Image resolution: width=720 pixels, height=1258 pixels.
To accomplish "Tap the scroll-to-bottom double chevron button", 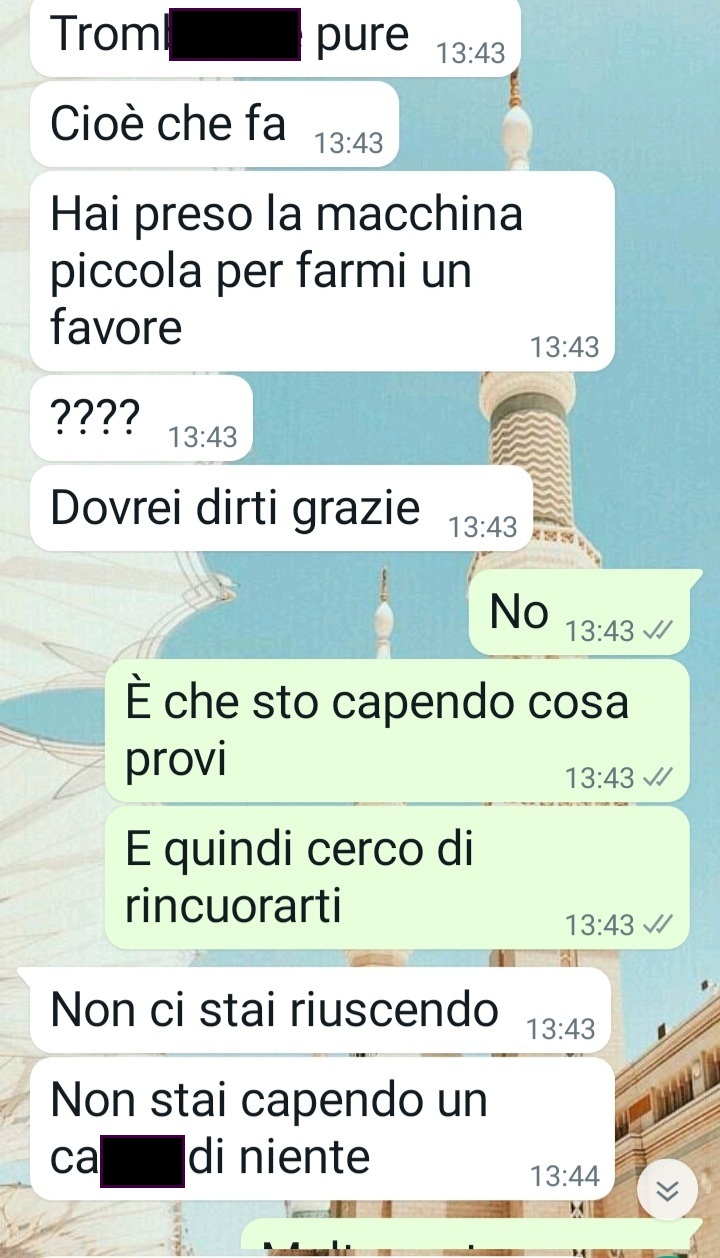I will pos(667,1190).
